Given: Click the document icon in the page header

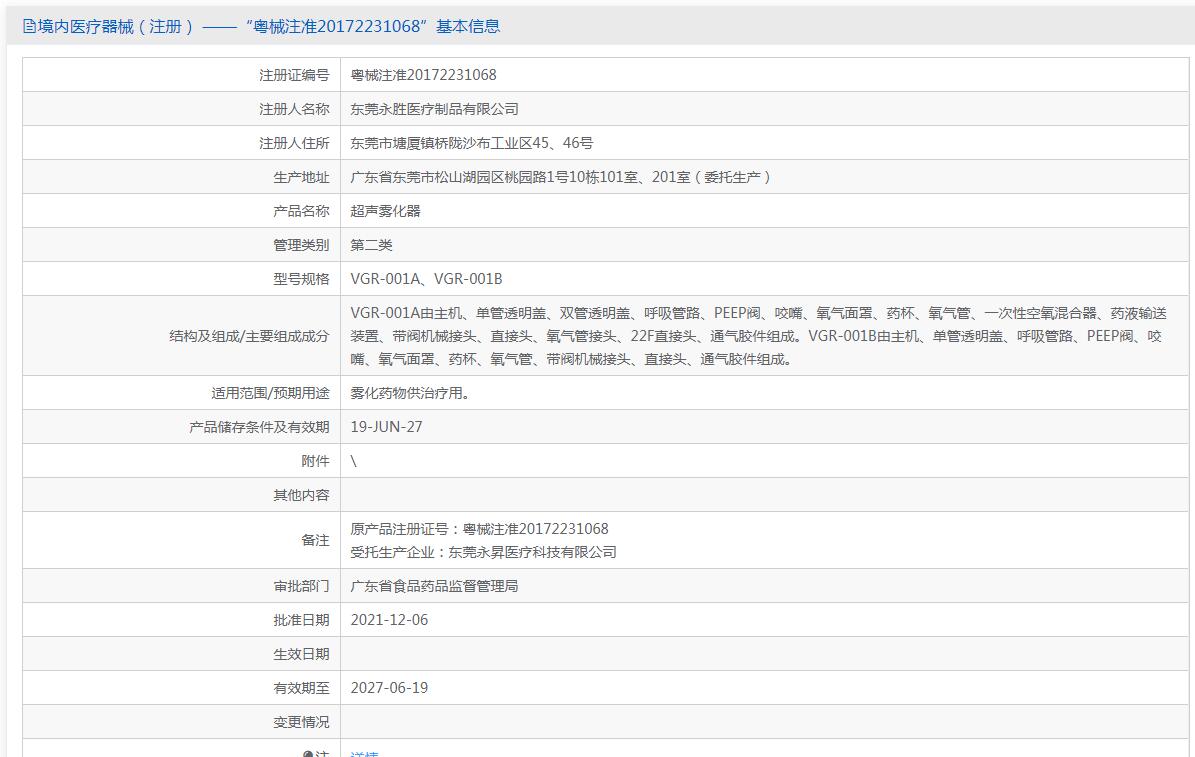Looking at the screenshot, I should (29, 27).
